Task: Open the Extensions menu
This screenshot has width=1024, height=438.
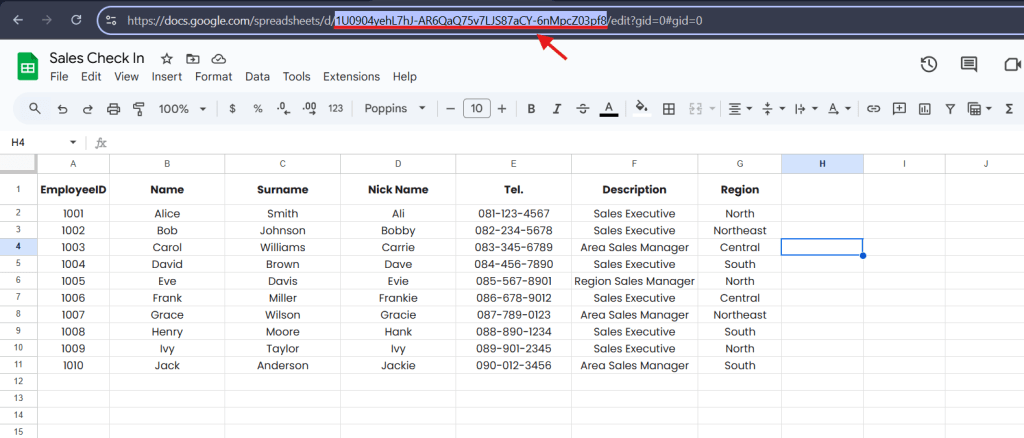Action: [x=351, y=77]
